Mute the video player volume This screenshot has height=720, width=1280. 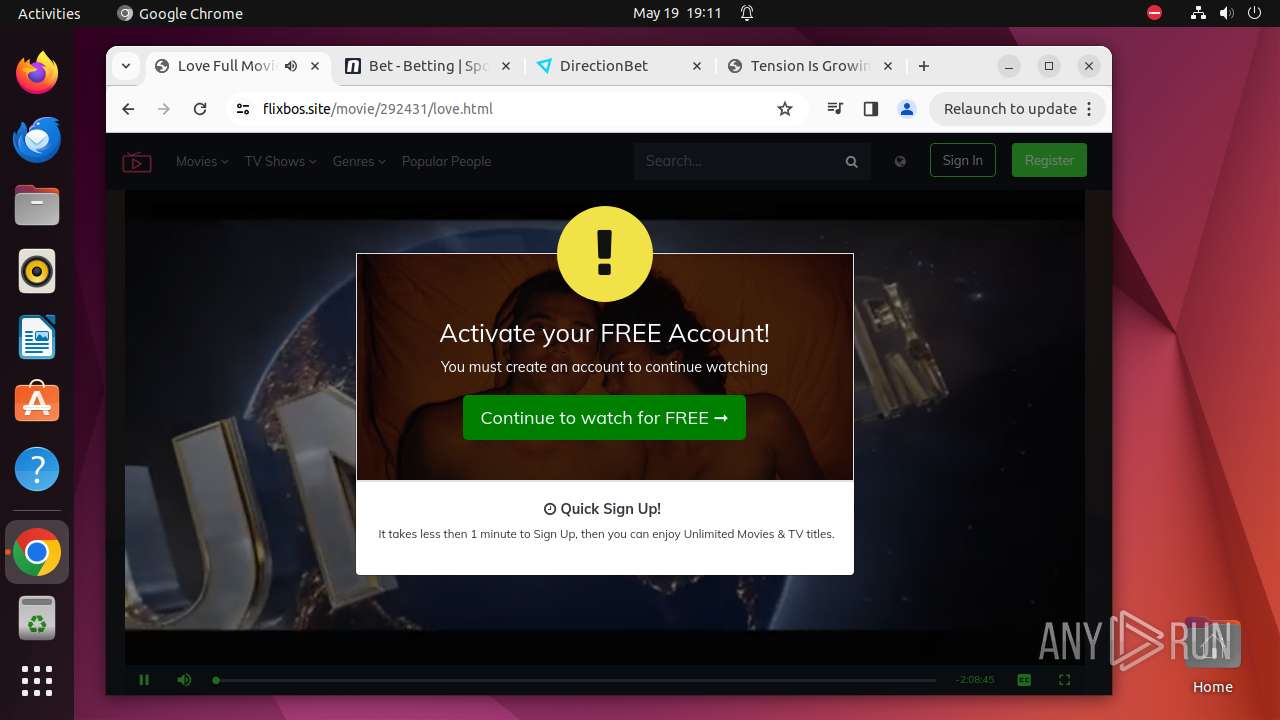pyautogui.click(x=184, y=680)
